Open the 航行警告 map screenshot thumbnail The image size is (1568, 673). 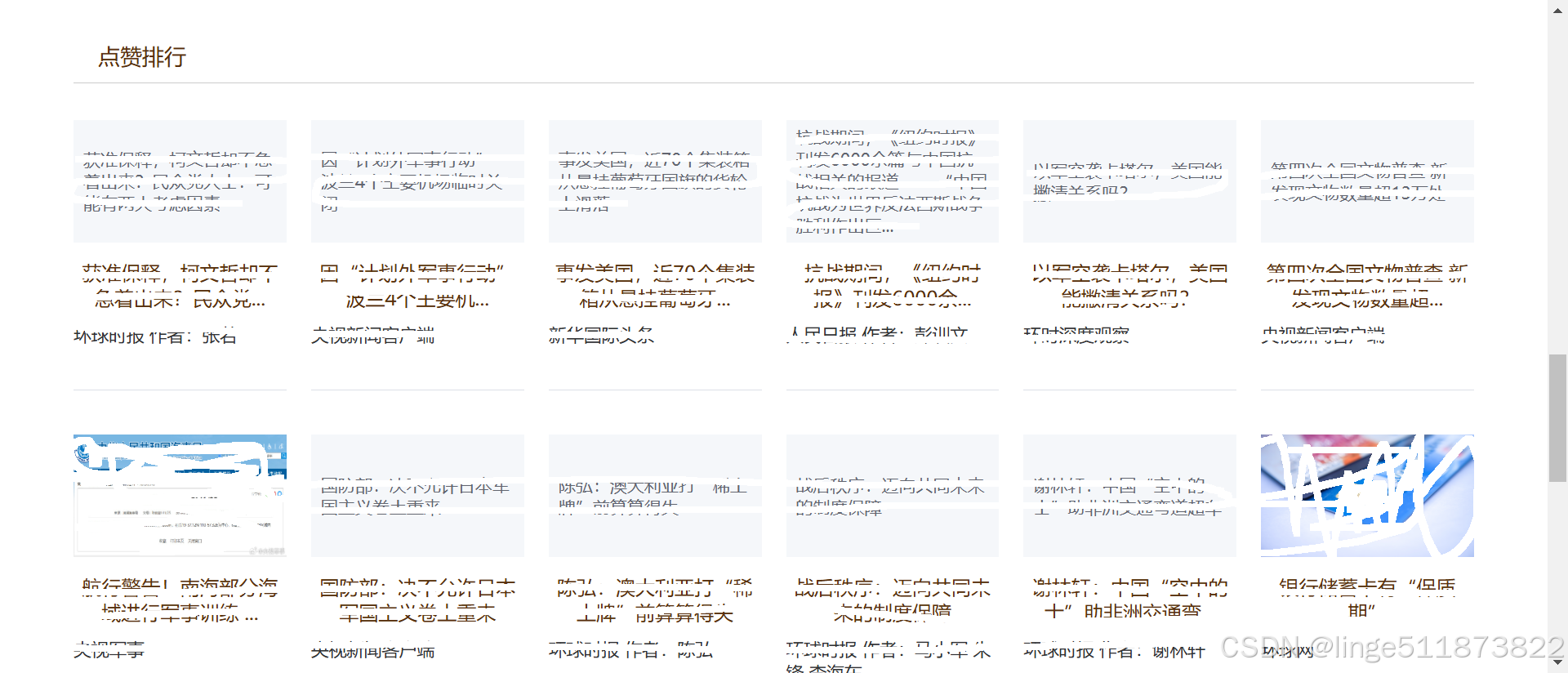180,496
